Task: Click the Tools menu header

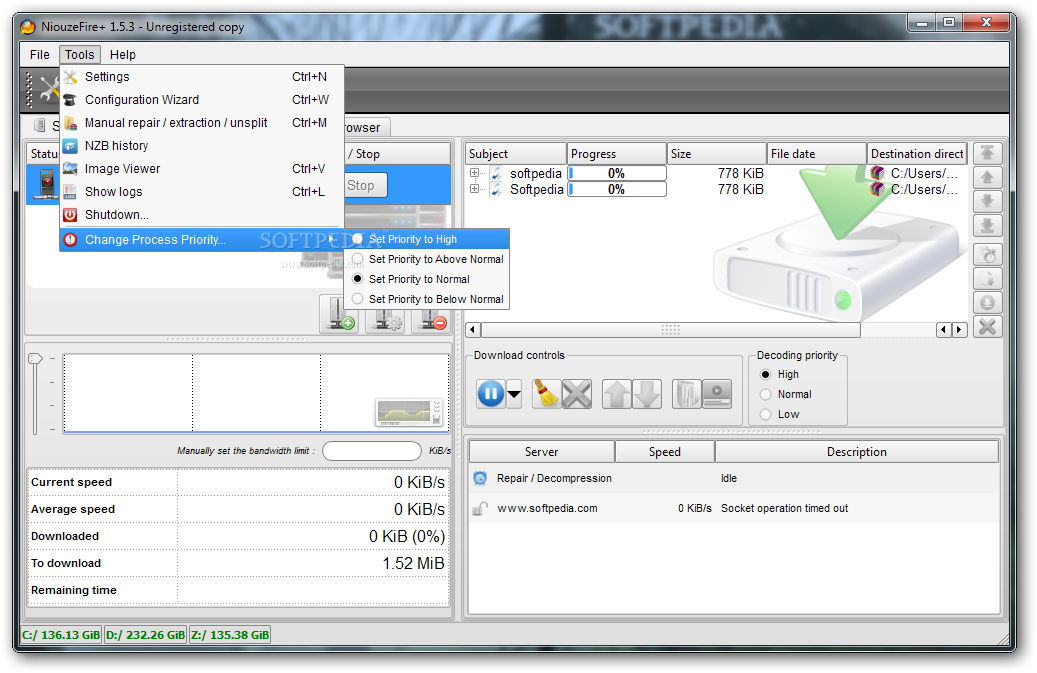Action: 79,55
